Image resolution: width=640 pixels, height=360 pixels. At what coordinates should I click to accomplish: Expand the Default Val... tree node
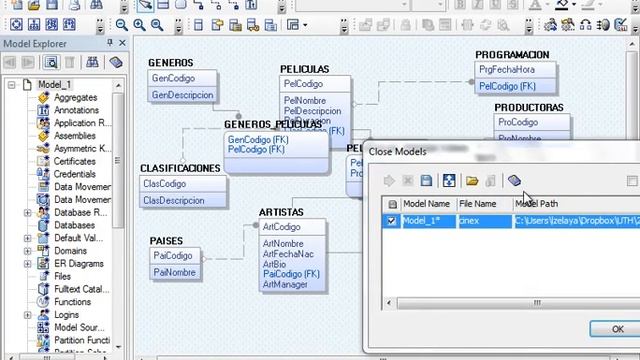point(27,238)
